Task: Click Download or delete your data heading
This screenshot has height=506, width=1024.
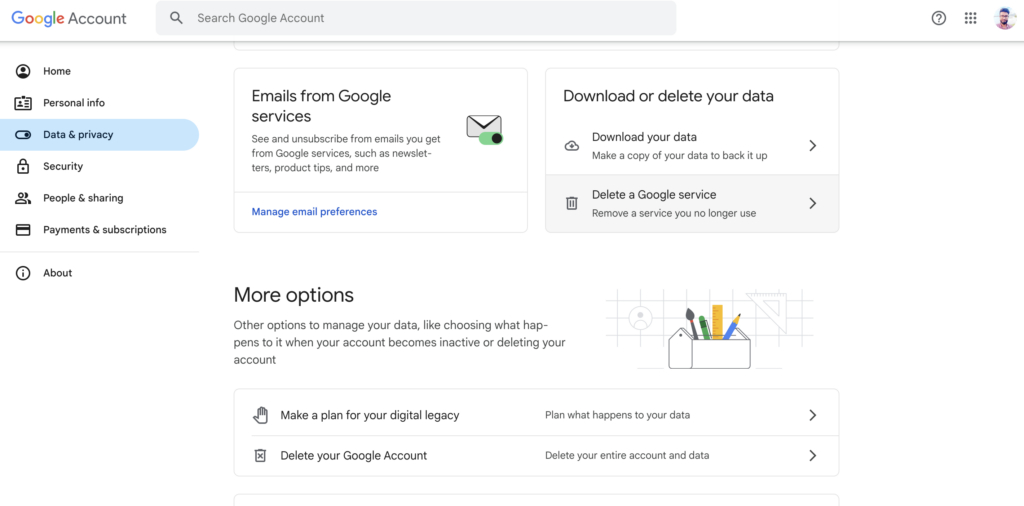Action: click(x=668, y=97)
